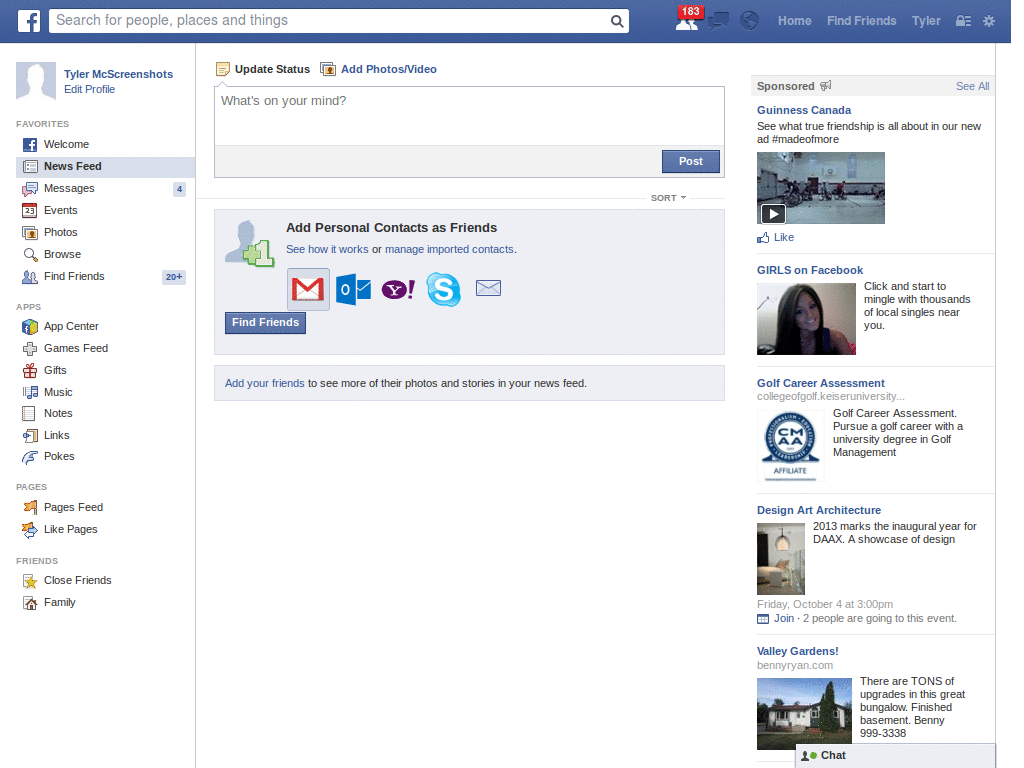The image size is (1024, 768).
Task: Click the Close Friends star icon
Action: pyautogui.click(x=30, y=581)
